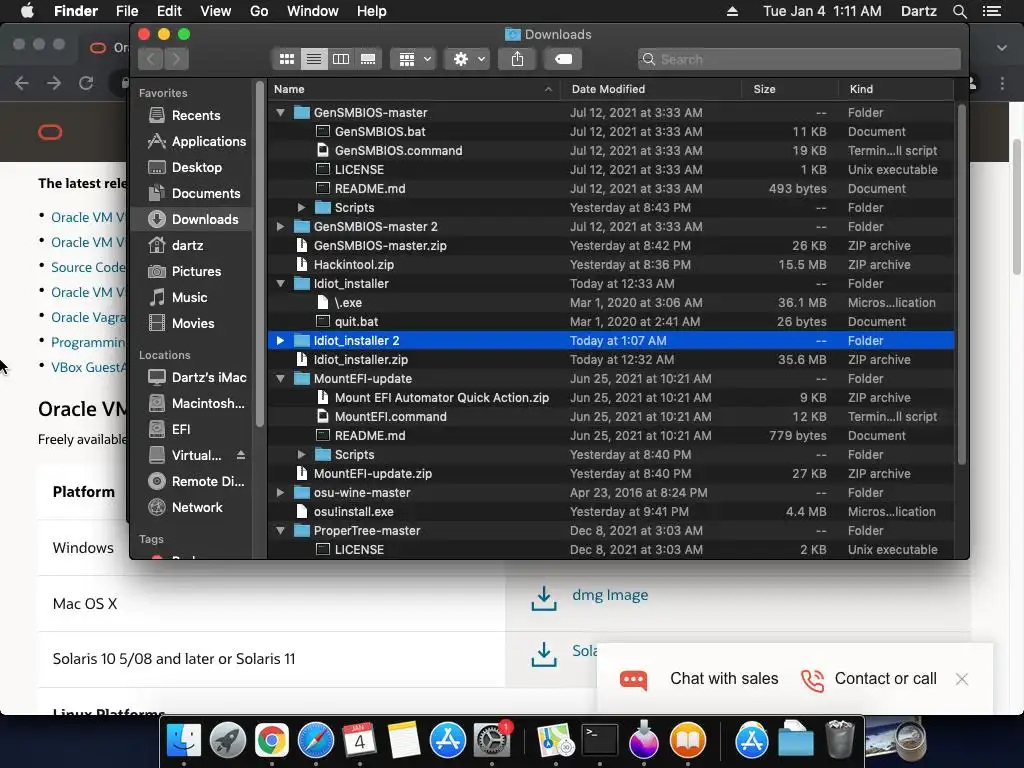
Task: Expand Scripts folder inside MountEFI-update
Action: point(301,455)
